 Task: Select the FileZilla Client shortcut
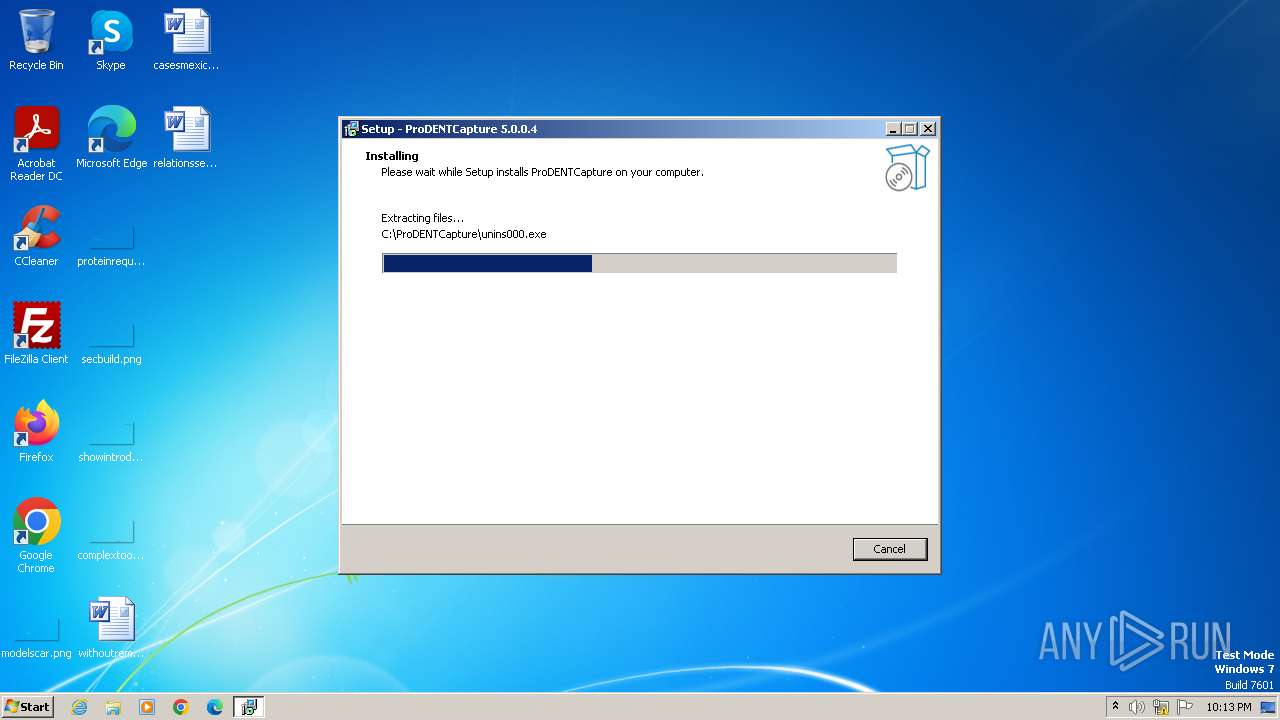(36, 334)
